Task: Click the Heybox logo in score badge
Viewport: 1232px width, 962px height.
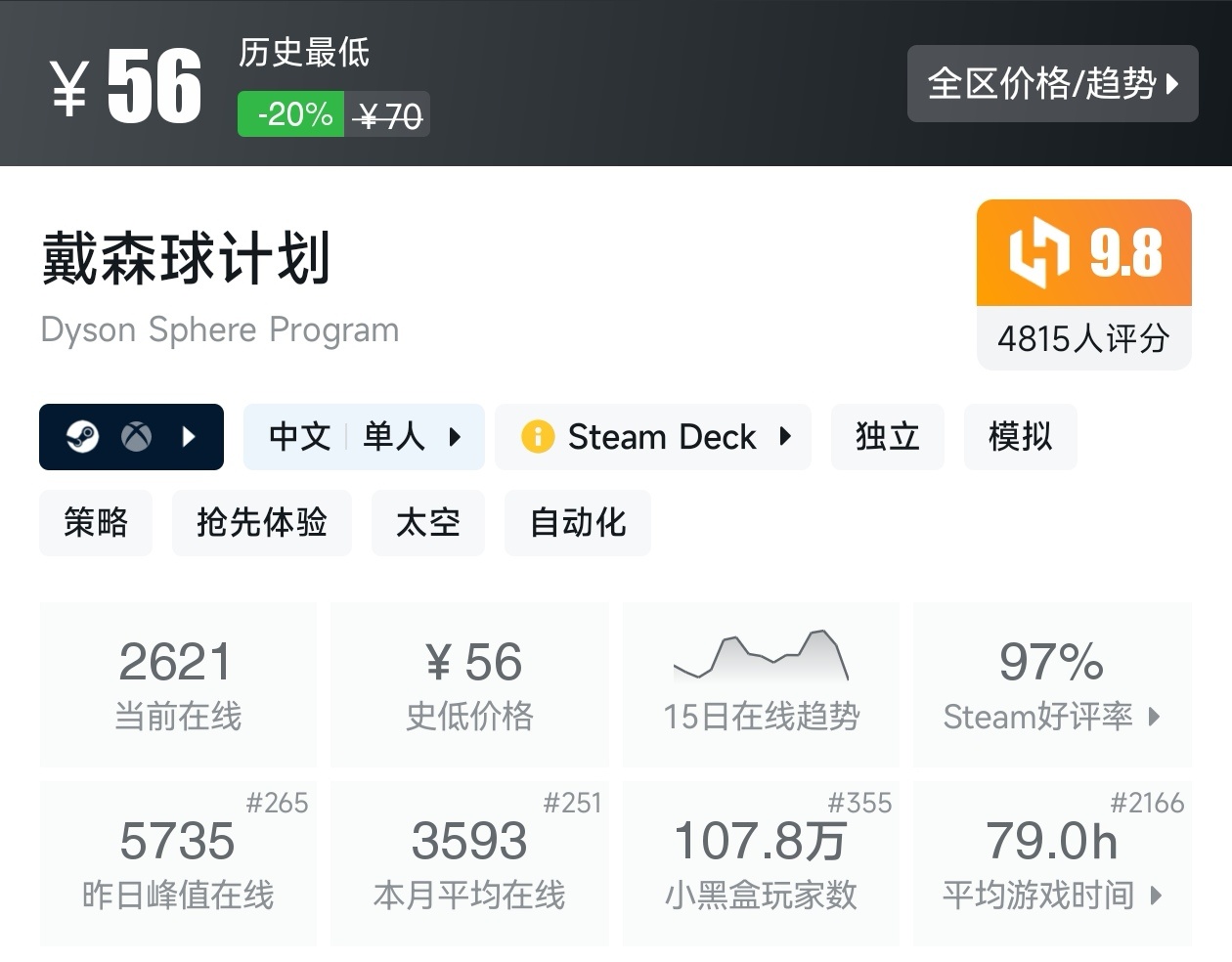Action: [x=1038, y=252]
